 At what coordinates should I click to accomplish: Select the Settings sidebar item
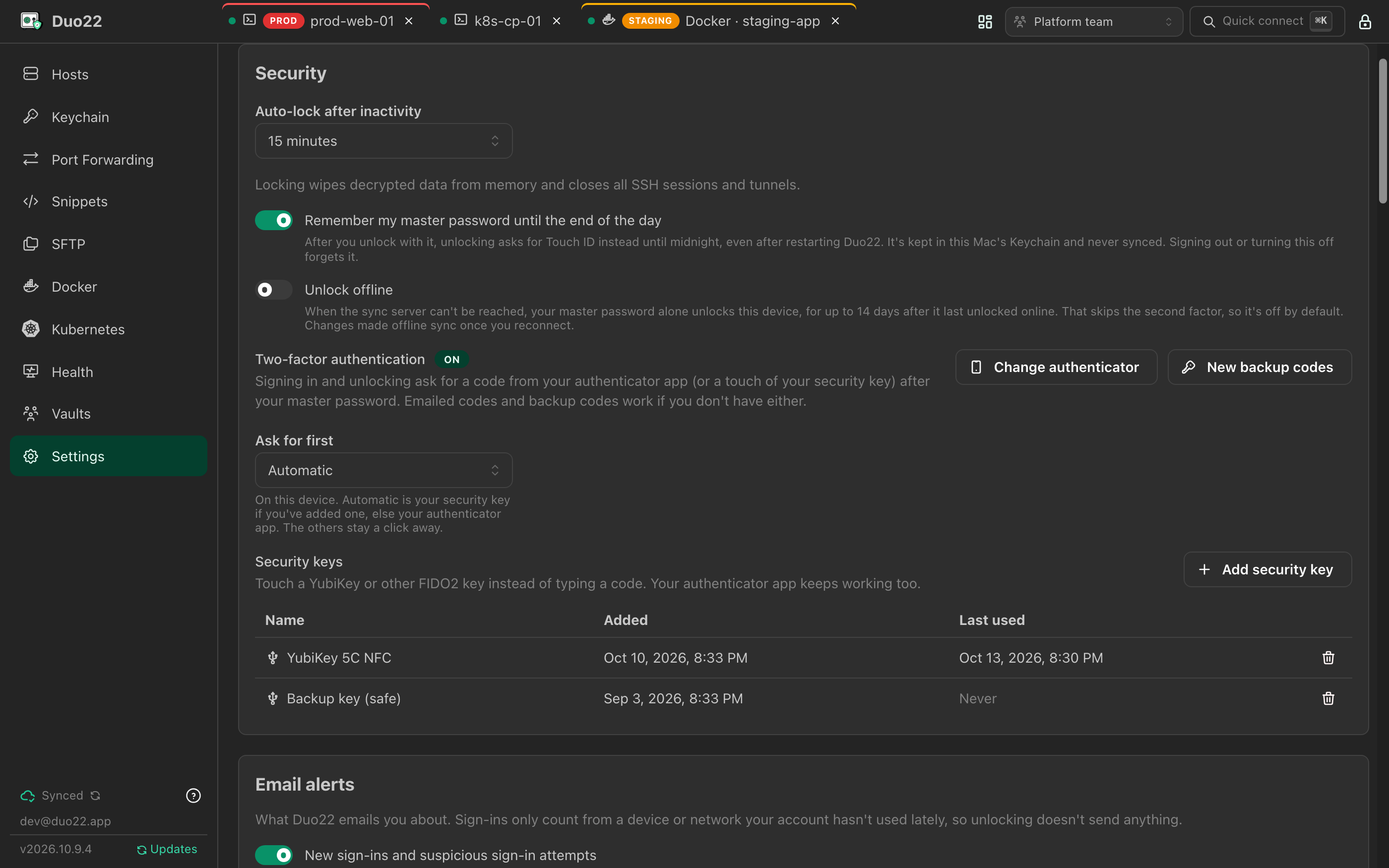click(109, 456)
